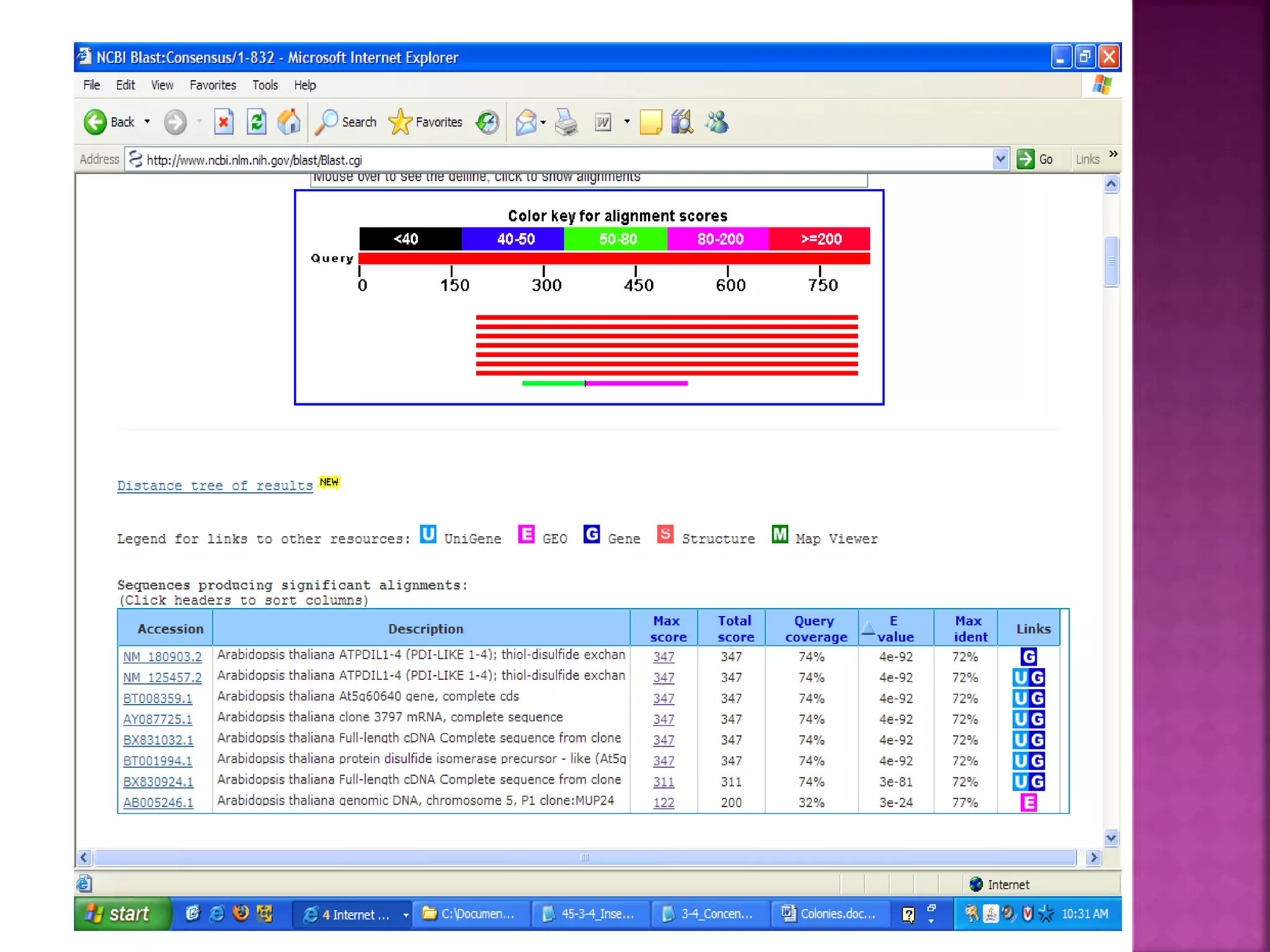Viewport: 1270px width, 952px height.
Task: Click the GEO icon in the AB005246.1 row
Action: (x=1028, y=803)
